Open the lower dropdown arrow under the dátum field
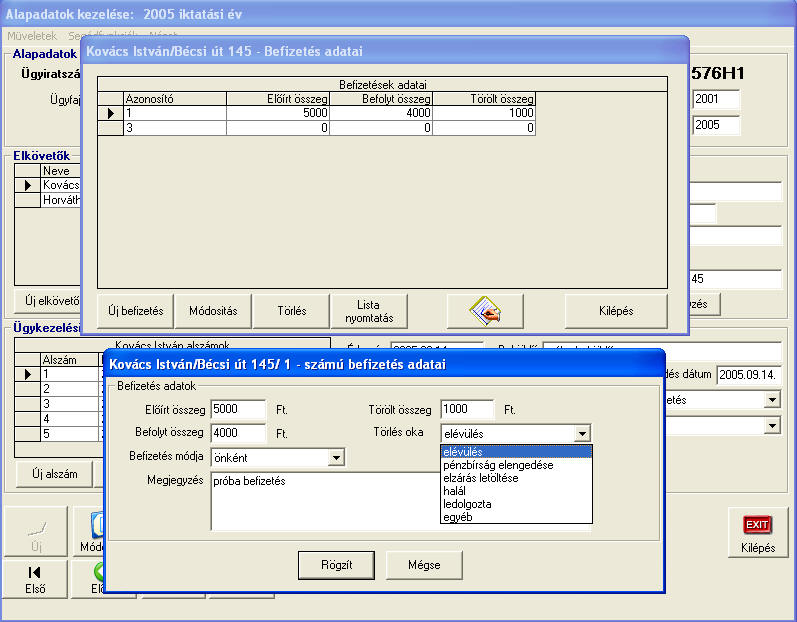The height and width of the screenshot is (622, 797). (x=772, y=425)
